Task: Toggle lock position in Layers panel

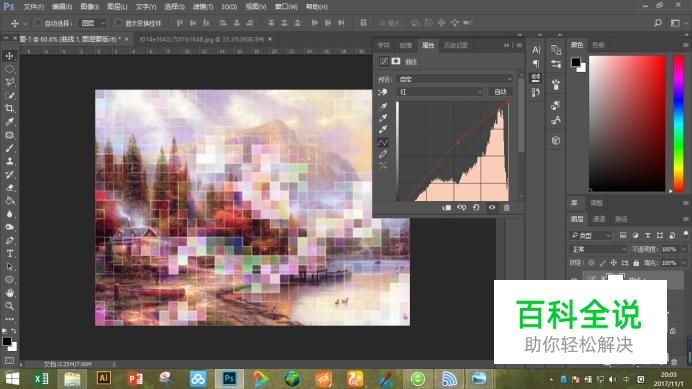Action: (613, 263)
